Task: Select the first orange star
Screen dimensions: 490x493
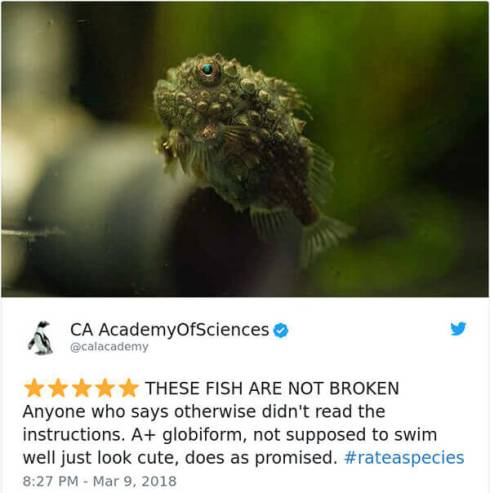Action: click(34, 388)
